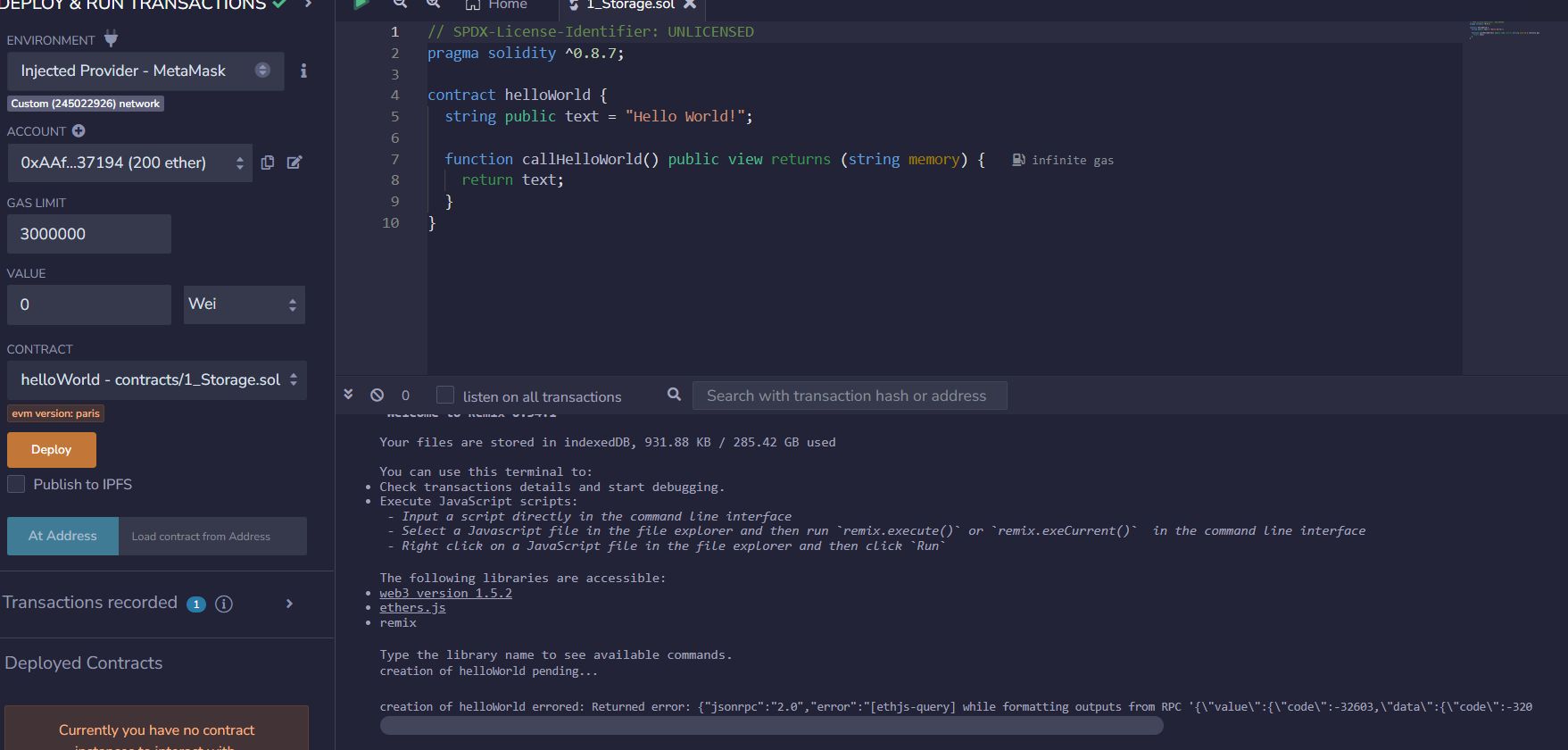
Task: Click the Transactions recorded count badge
Action: tap(196, 604)
